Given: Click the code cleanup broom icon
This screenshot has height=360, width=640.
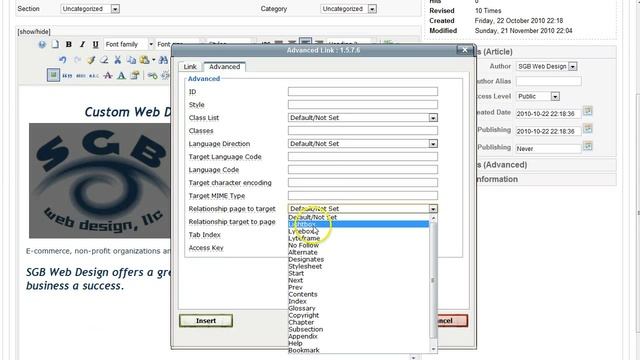Looking at the screenshot, I should pos(91,60).
